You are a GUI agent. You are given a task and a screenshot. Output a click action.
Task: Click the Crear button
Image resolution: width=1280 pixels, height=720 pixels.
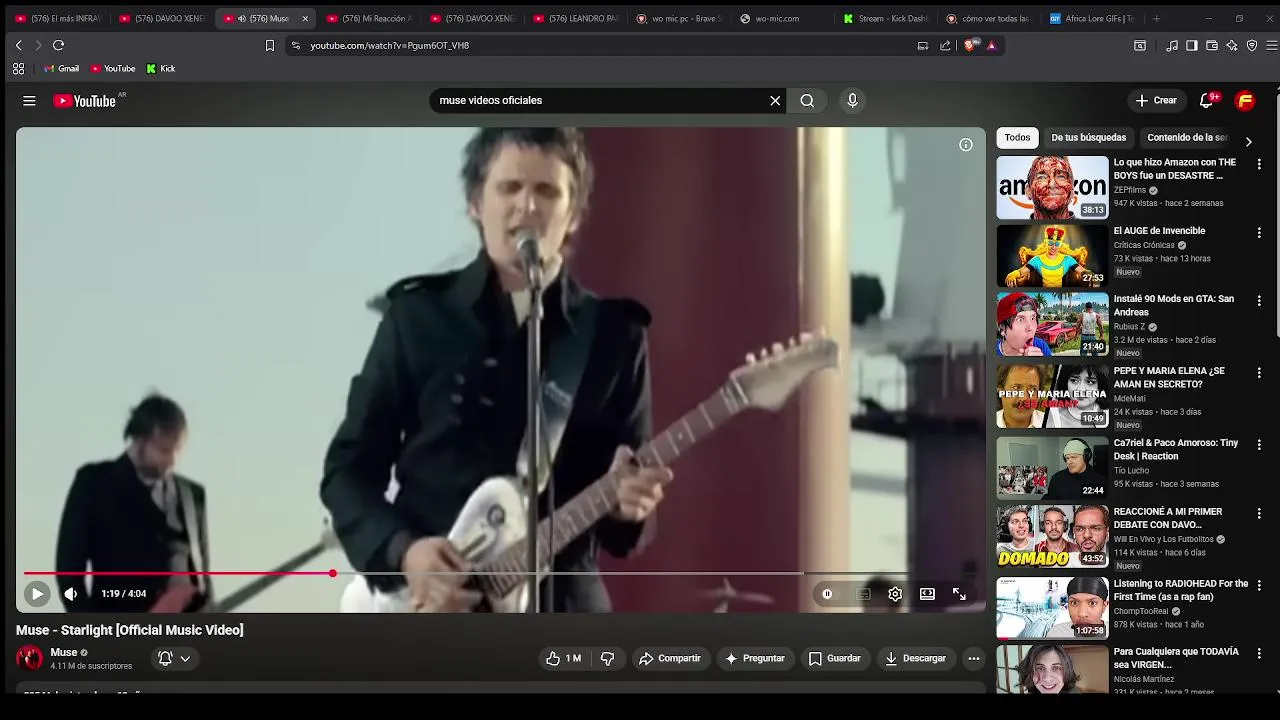coord(1156,101)
